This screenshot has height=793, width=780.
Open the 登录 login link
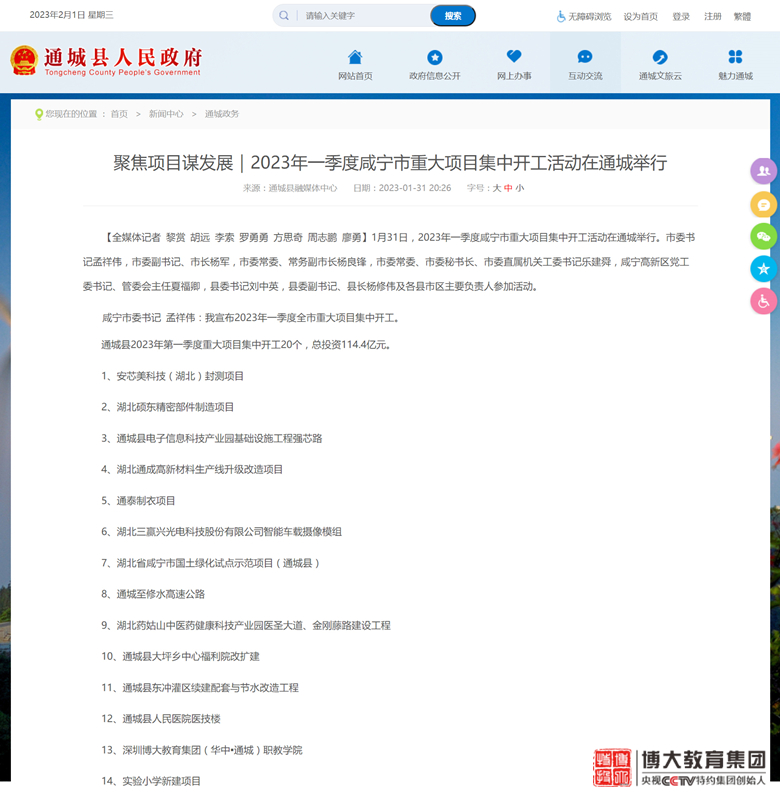pyautogui.click(x=681, y=17)
